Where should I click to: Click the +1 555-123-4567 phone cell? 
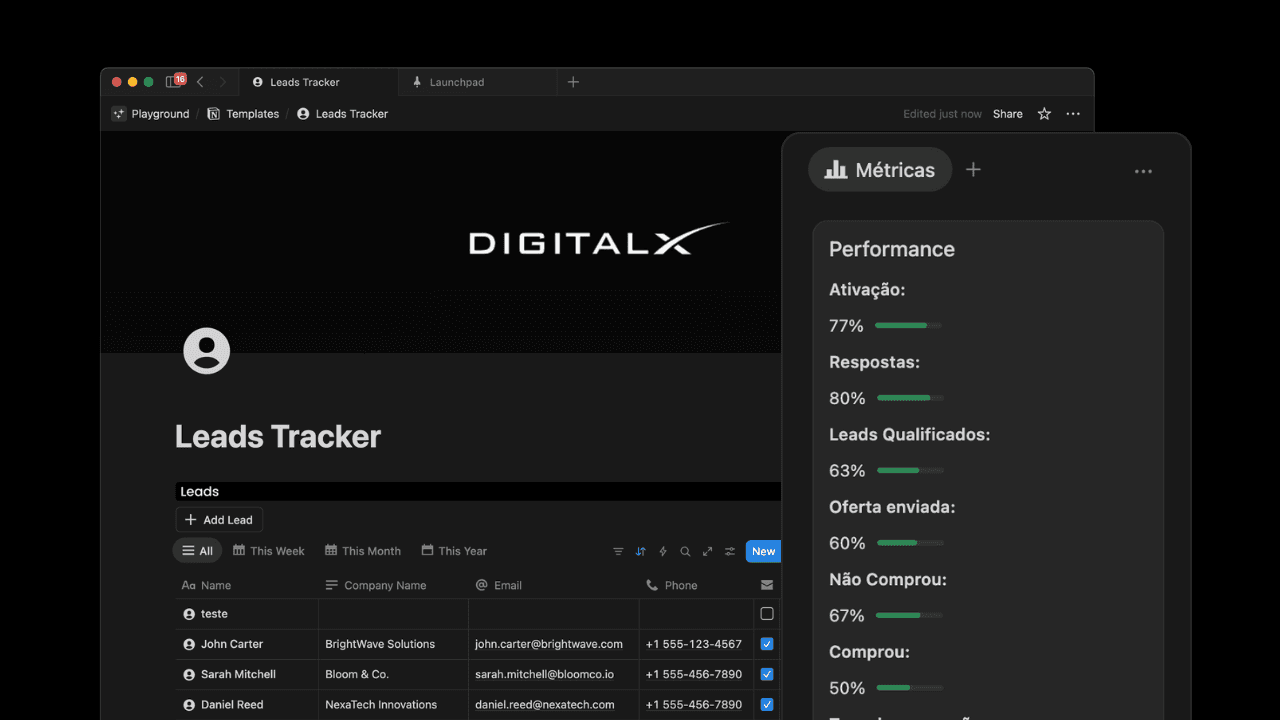pyautogui.click(x=696, y=644)
